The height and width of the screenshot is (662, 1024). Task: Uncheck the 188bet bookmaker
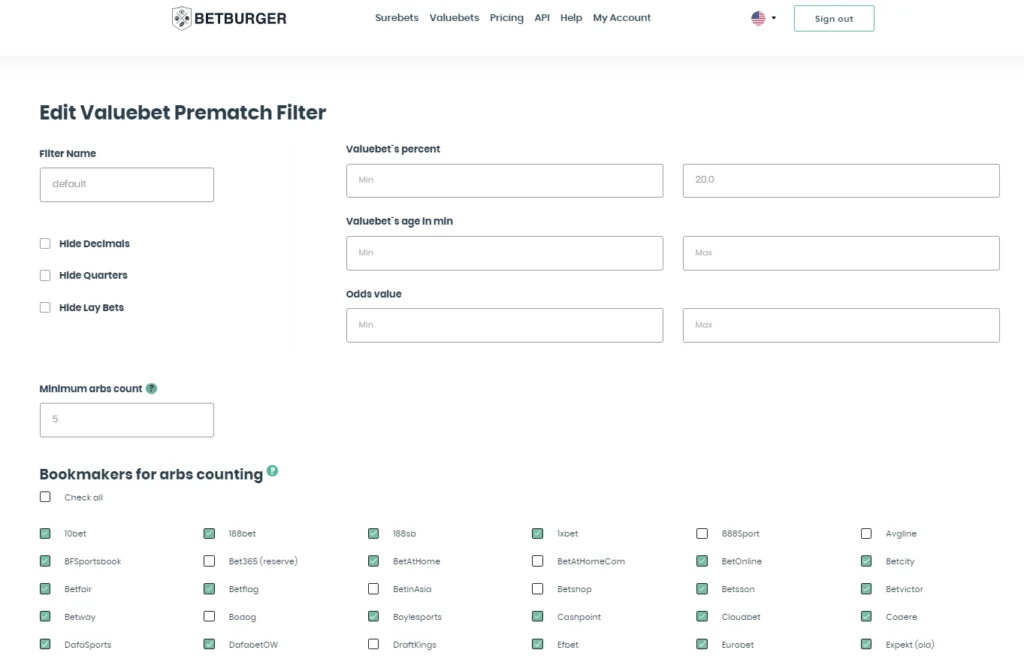tap(209, 533)
